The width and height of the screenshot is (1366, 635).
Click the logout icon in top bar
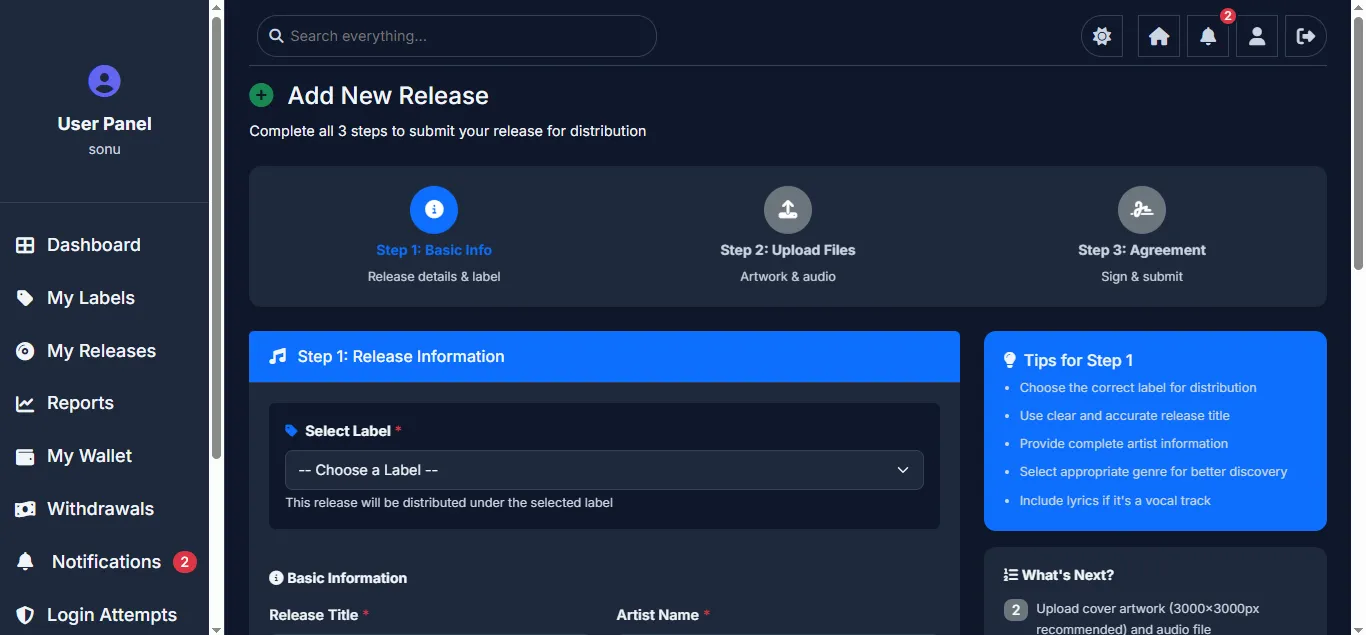1306,36
